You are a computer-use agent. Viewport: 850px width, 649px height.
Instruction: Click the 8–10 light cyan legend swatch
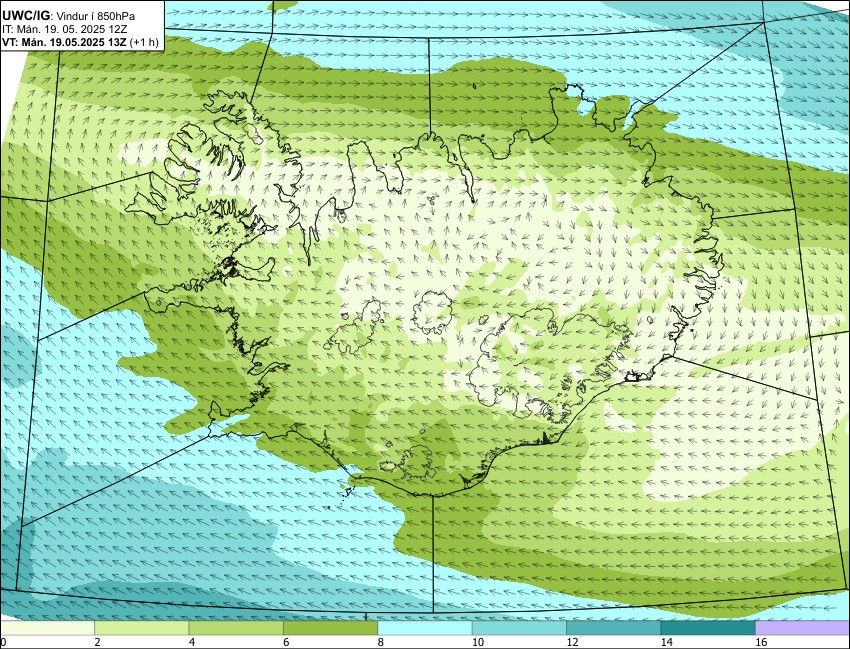coord(424,628)
